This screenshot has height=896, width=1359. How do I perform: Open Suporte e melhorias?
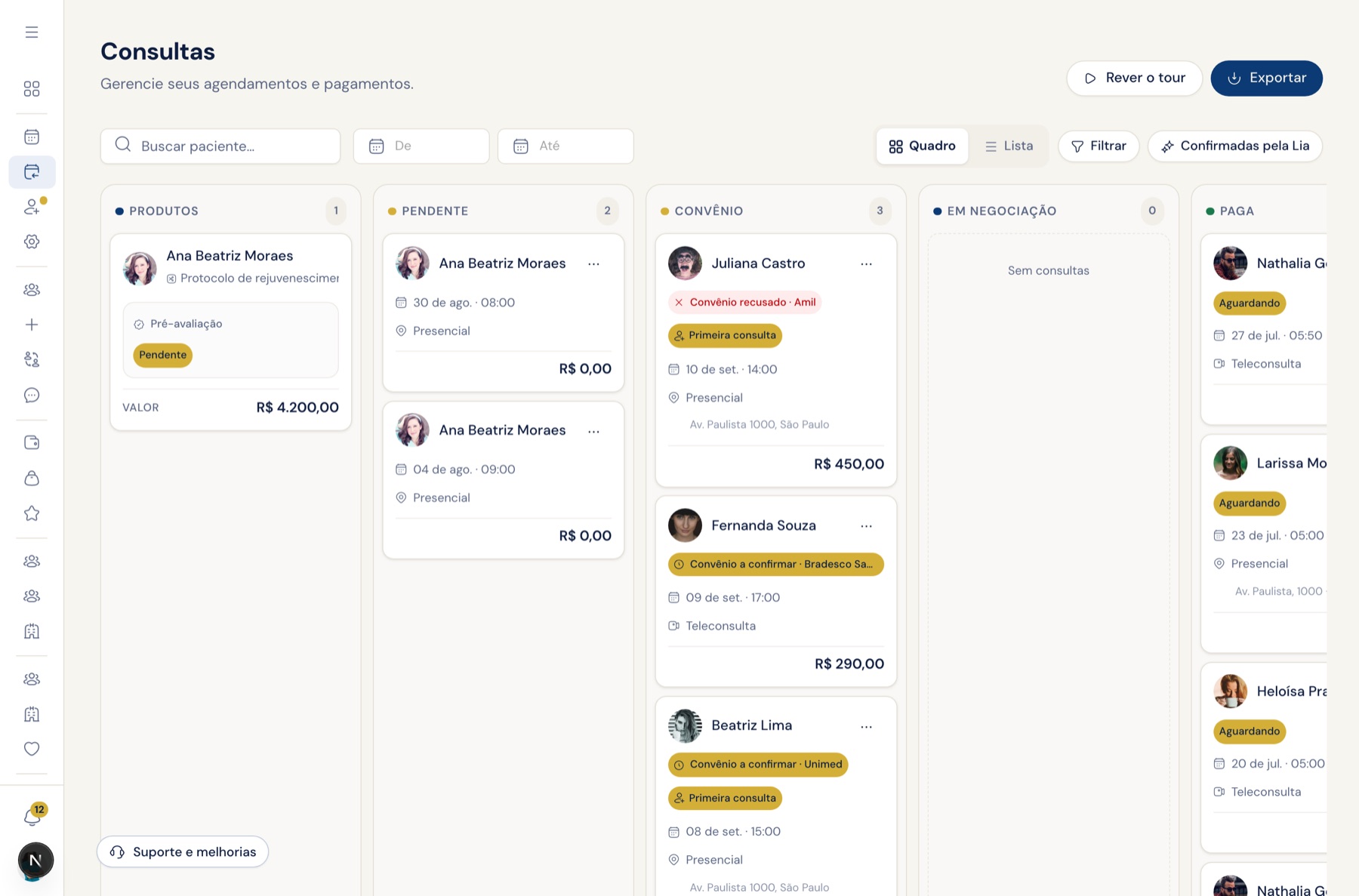coord(183,851)
